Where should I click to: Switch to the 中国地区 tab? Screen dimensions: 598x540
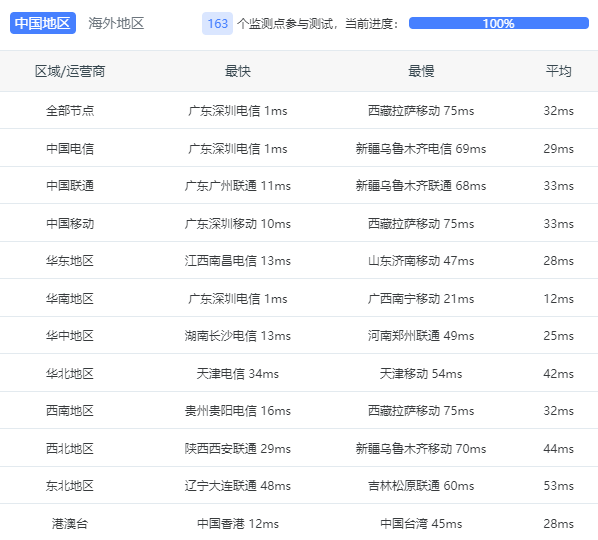point(43,23)
